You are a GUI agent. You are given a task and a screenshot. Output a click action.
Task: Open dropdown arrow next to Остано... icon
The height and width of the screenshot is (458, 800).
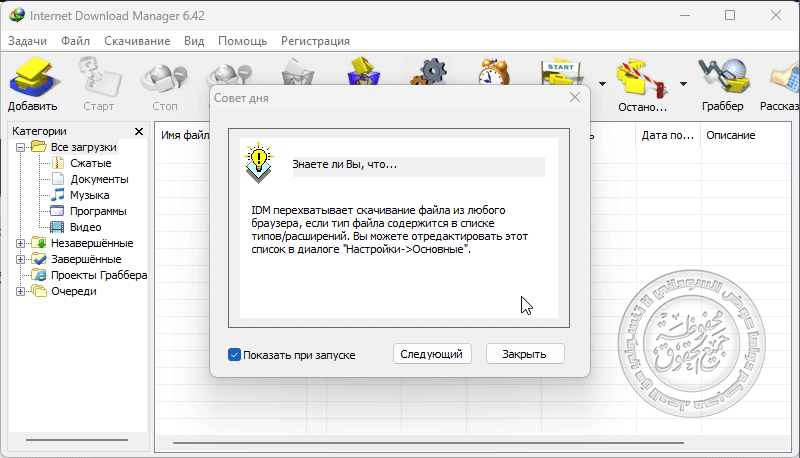pos(683,84)
